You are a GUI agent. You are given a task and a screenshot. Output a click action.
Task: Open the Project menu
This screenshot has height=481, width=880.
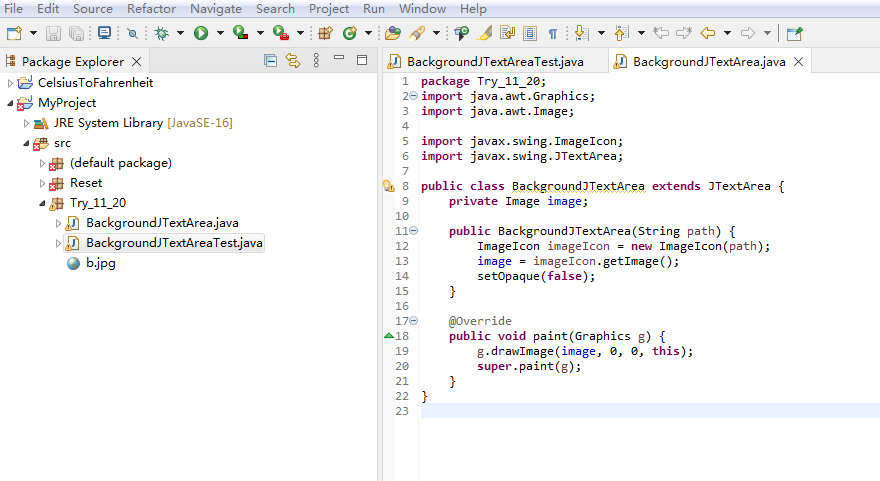[x=329, y=9]
